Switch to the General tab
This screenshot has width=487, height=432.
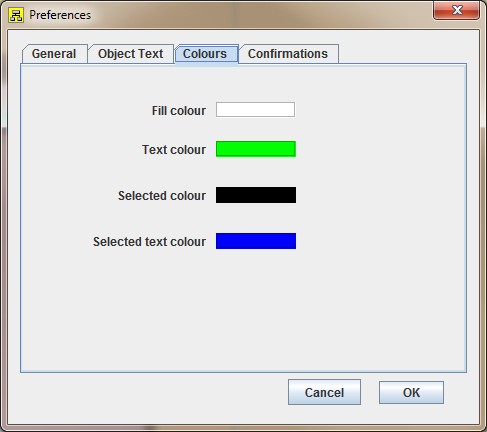coord(54,54)
